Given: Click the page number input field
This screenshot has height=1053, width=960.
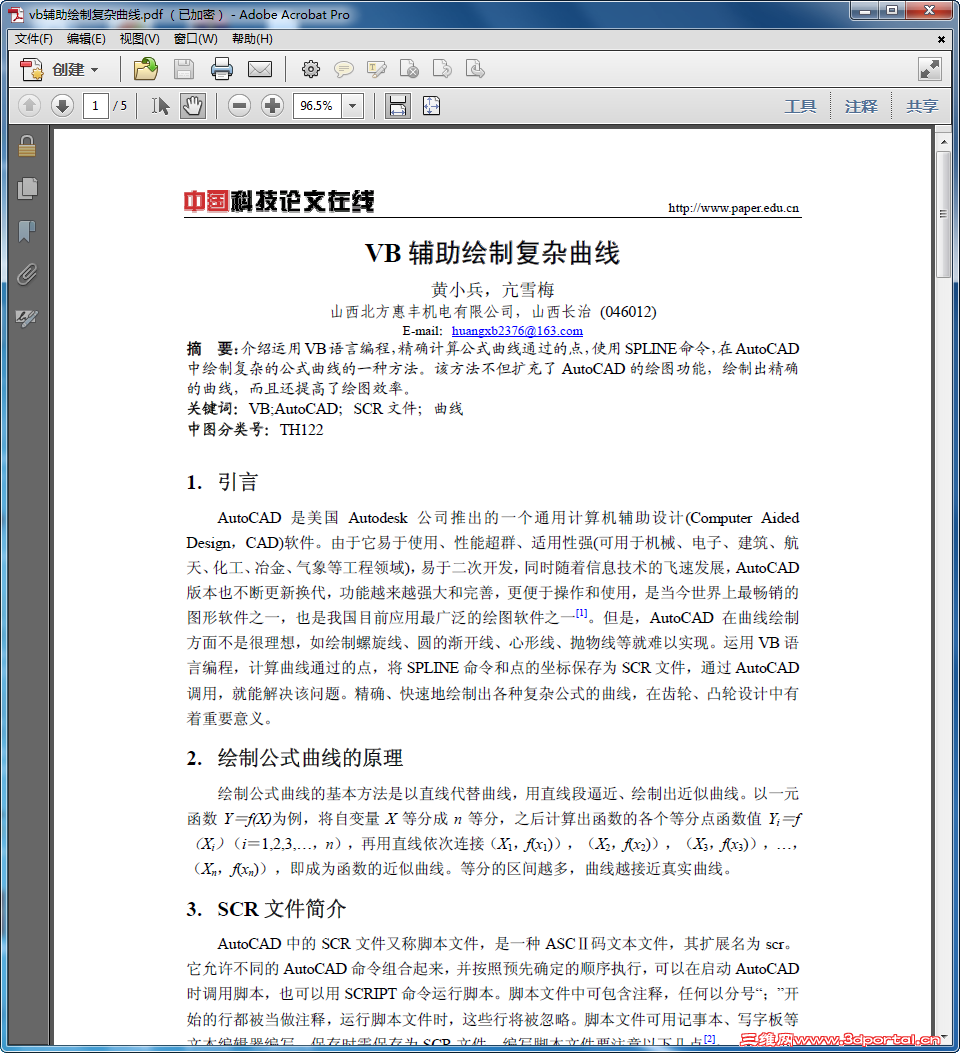Looking at the screenshot, I should click(95, 105).
